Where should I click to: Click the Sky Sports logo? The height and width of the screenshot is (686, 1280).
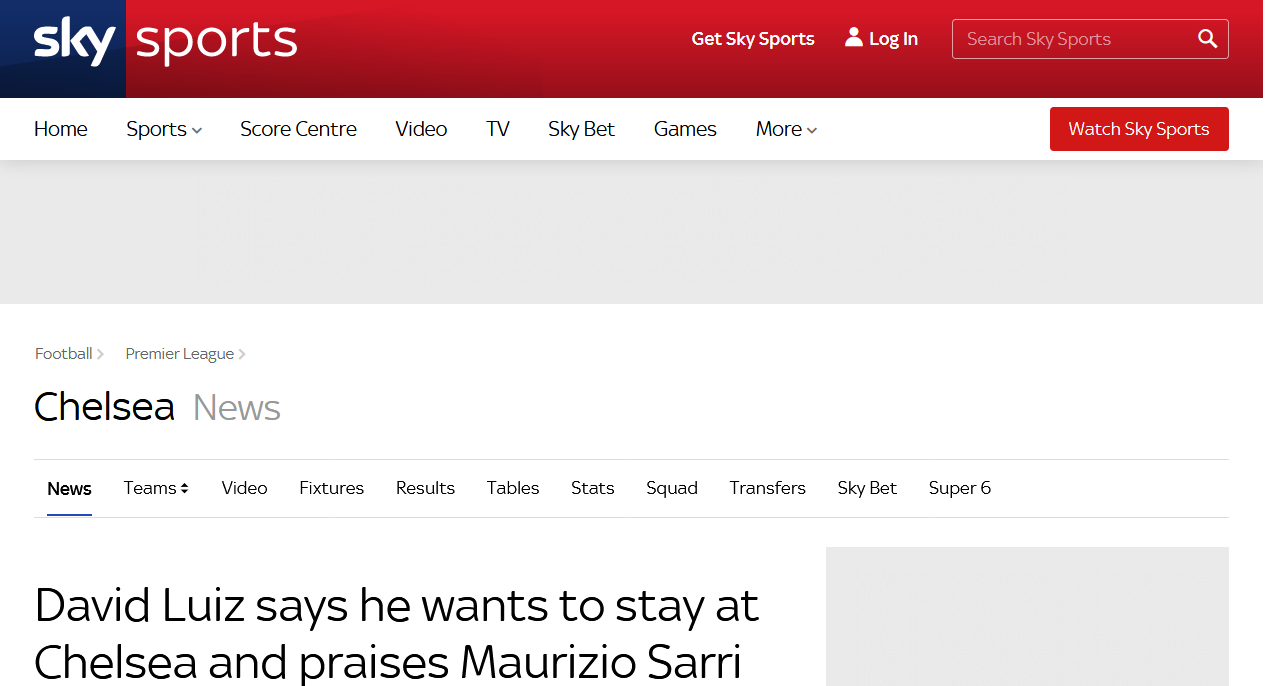pos(165,42)
